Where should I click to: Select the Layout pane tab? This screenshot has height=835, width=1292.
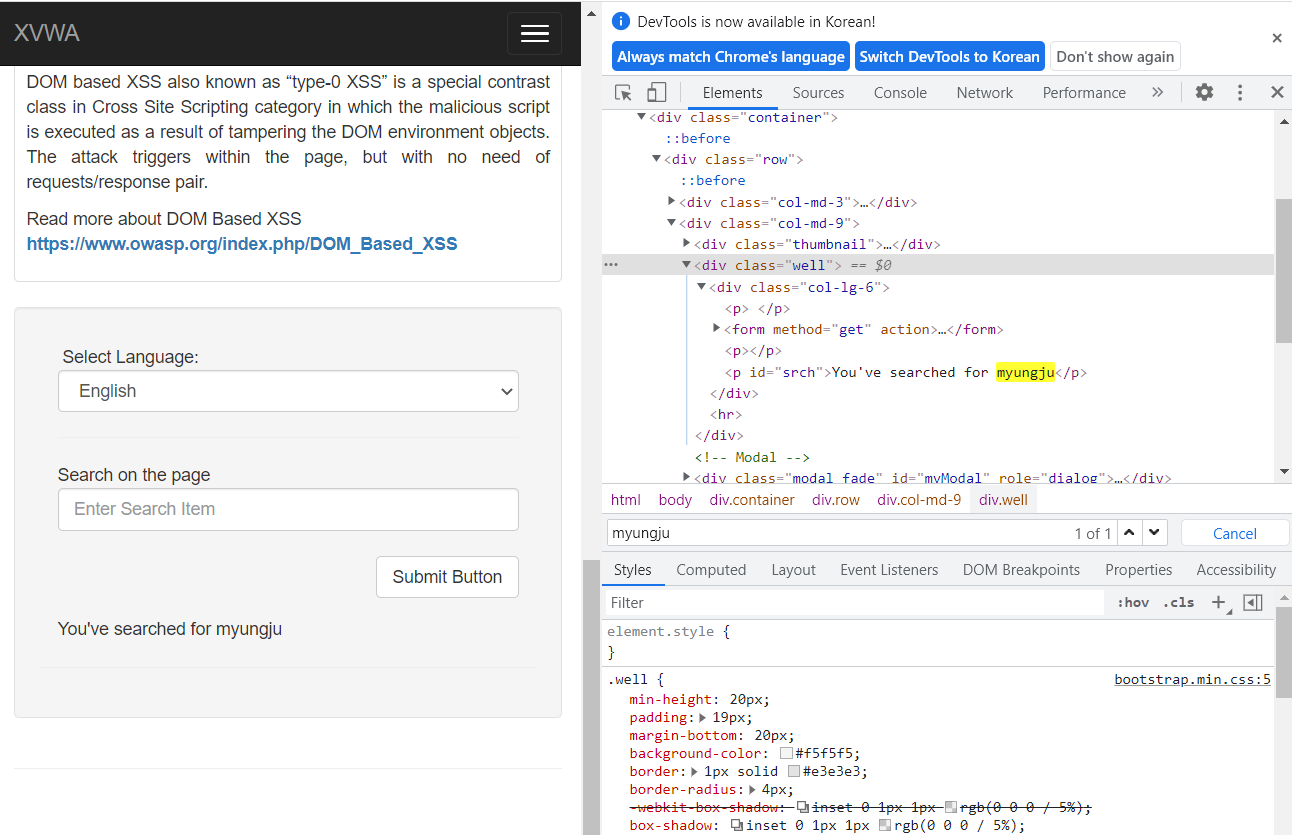click(794, 570)
